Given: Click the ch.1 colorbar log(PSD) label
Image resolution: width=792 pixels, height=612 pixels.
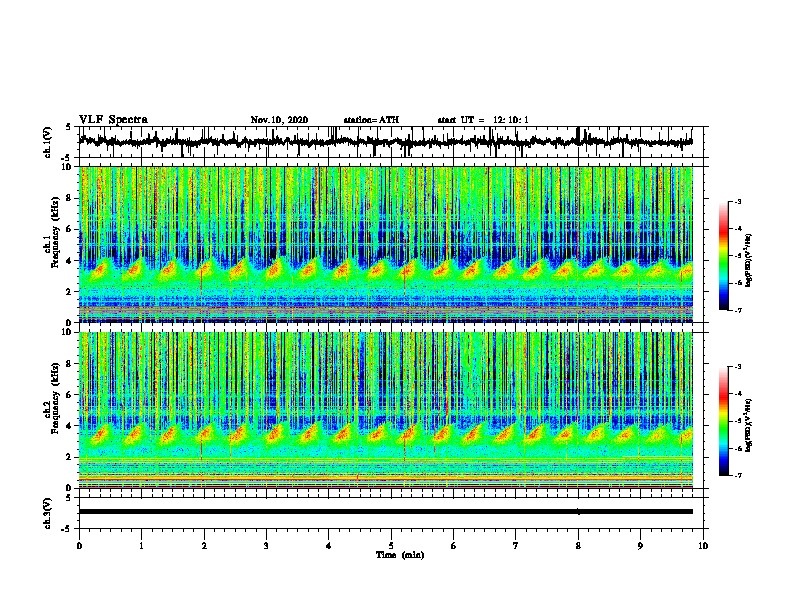Looking at the screenshot, I should click(749, 260).
